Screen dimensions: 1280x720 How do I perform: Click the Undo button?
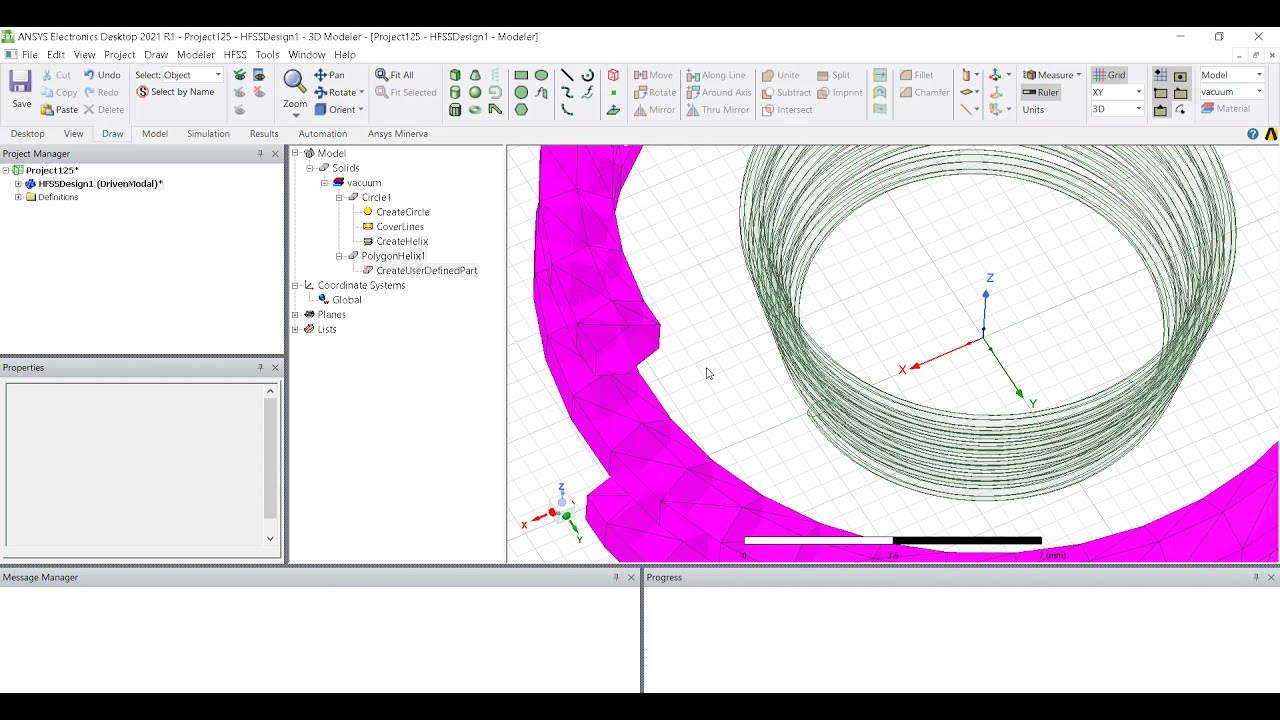102,75
